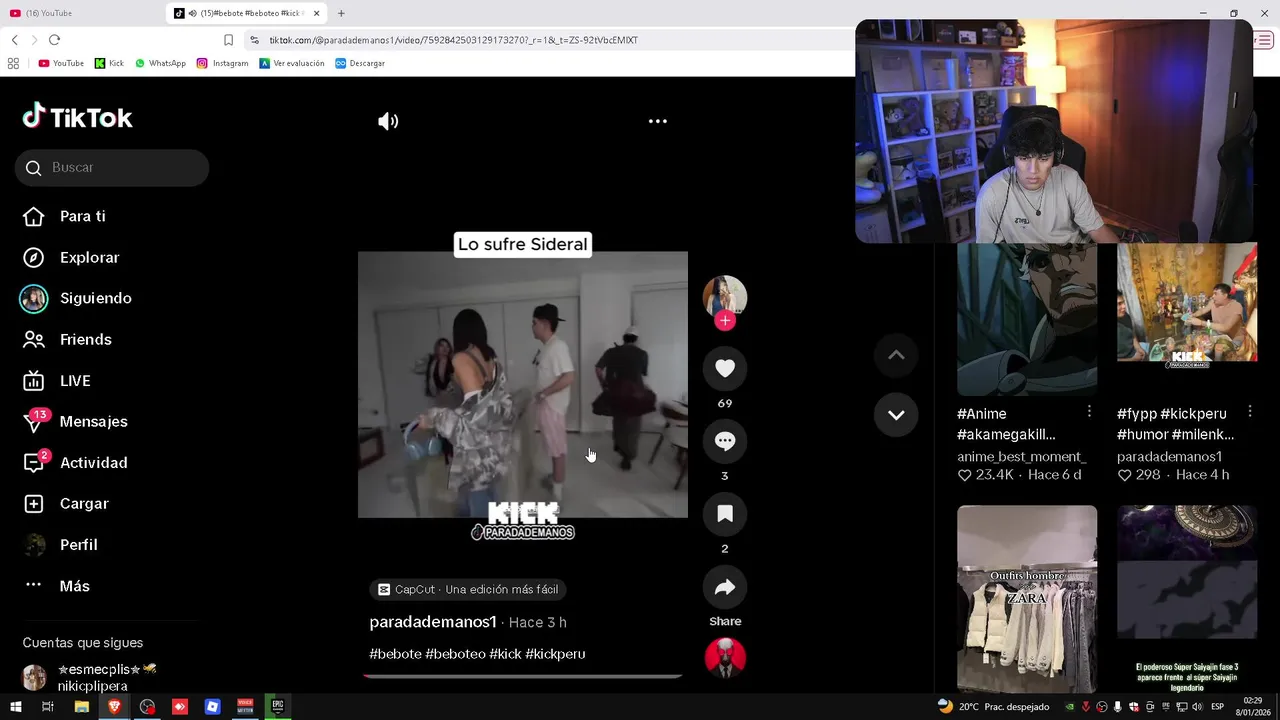
Task: Open paradademanos1 profile below the video
Action: pyautogui.click(x=433, y=622)
